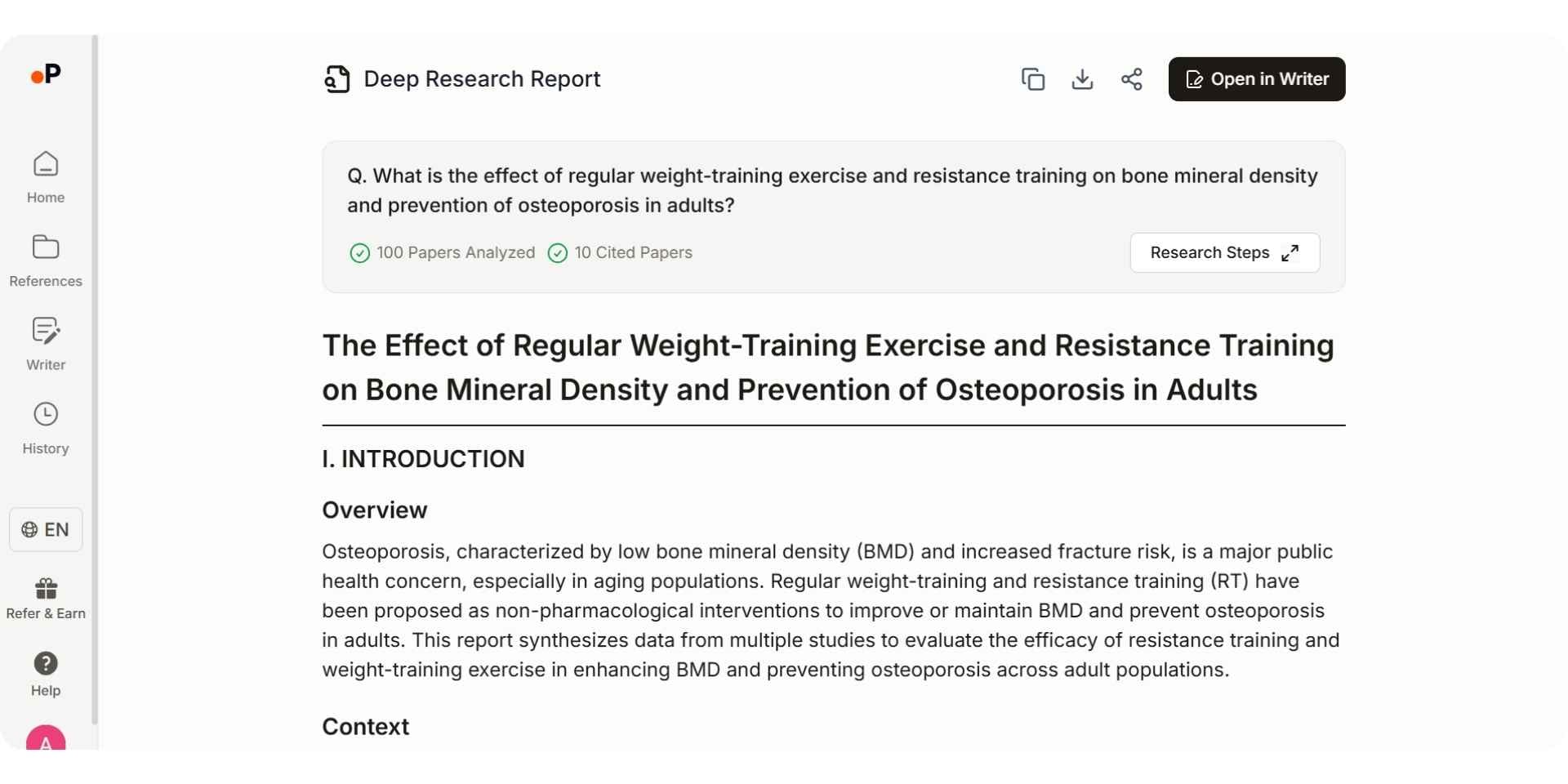Click the checkmark beside 100 Papers Analyzed
Screen dimensions: 1568x784
point(360,253)
